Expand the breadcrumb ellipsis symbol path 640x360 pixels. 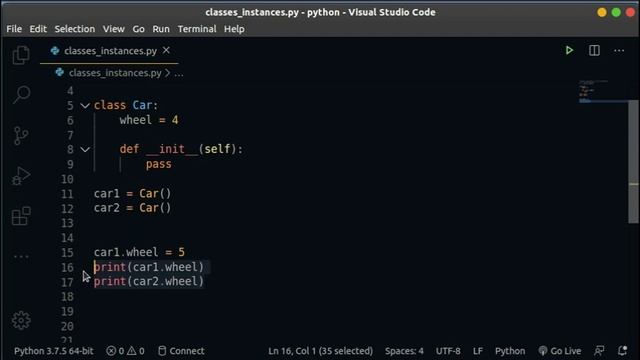tap(179, 73)
